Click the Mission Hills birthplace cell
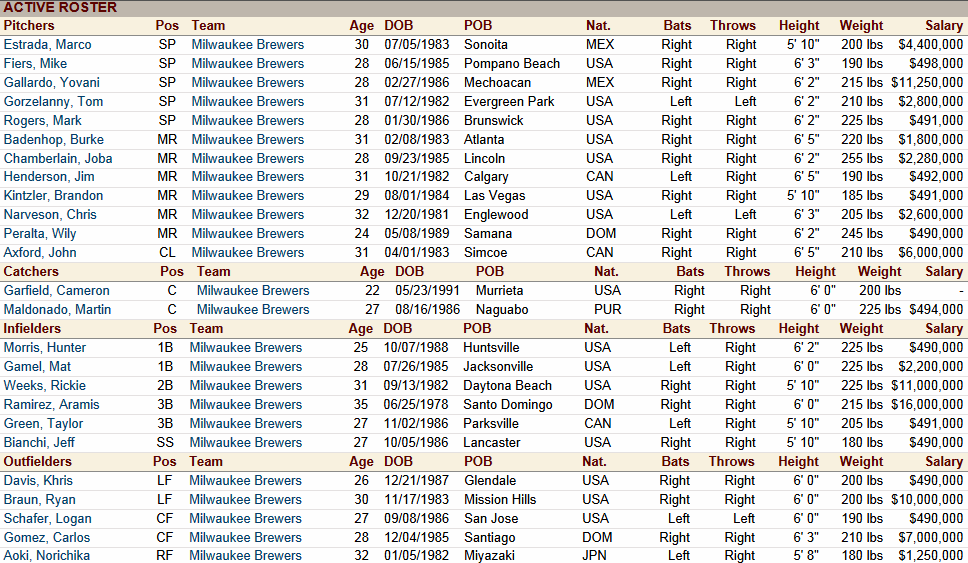Viewport: 968px width, 563px height. [x=501, y=499]
